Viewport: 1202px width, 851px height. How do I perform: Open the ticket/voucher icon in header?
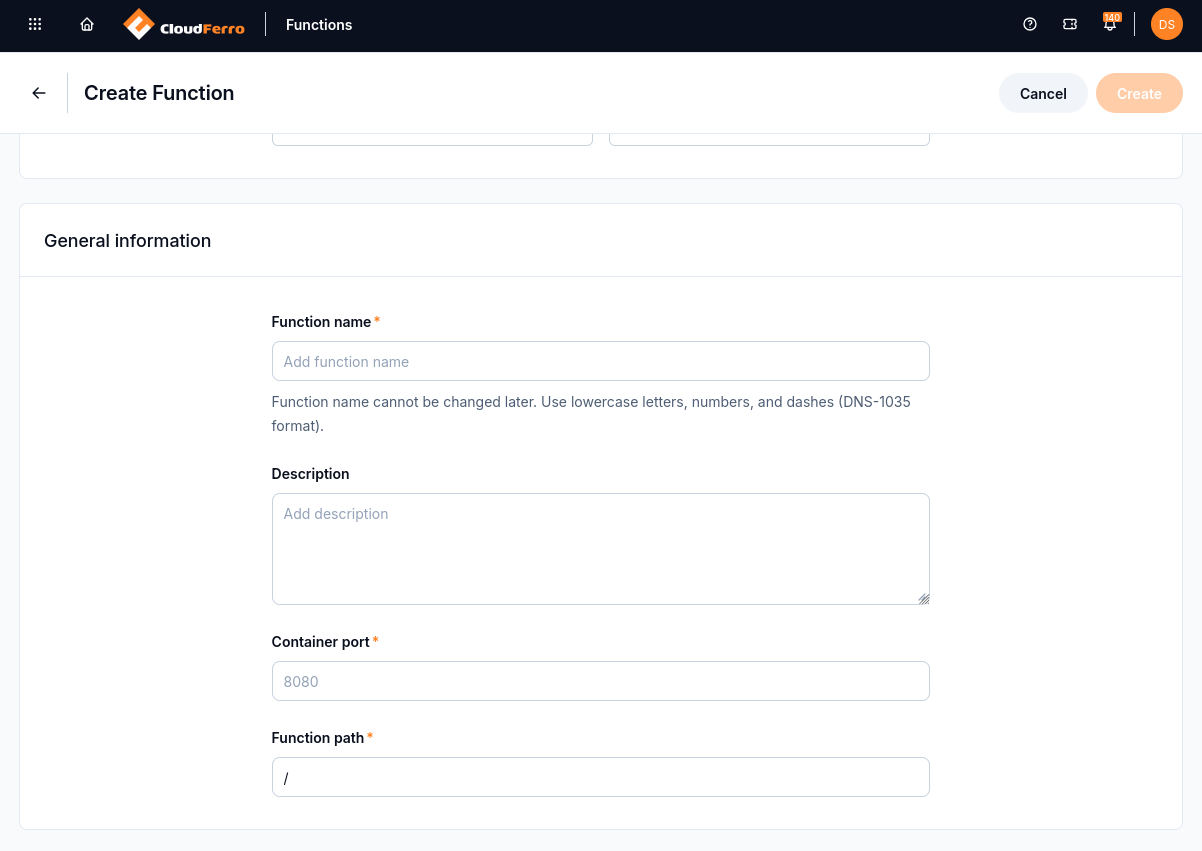tap(1070, 25)
